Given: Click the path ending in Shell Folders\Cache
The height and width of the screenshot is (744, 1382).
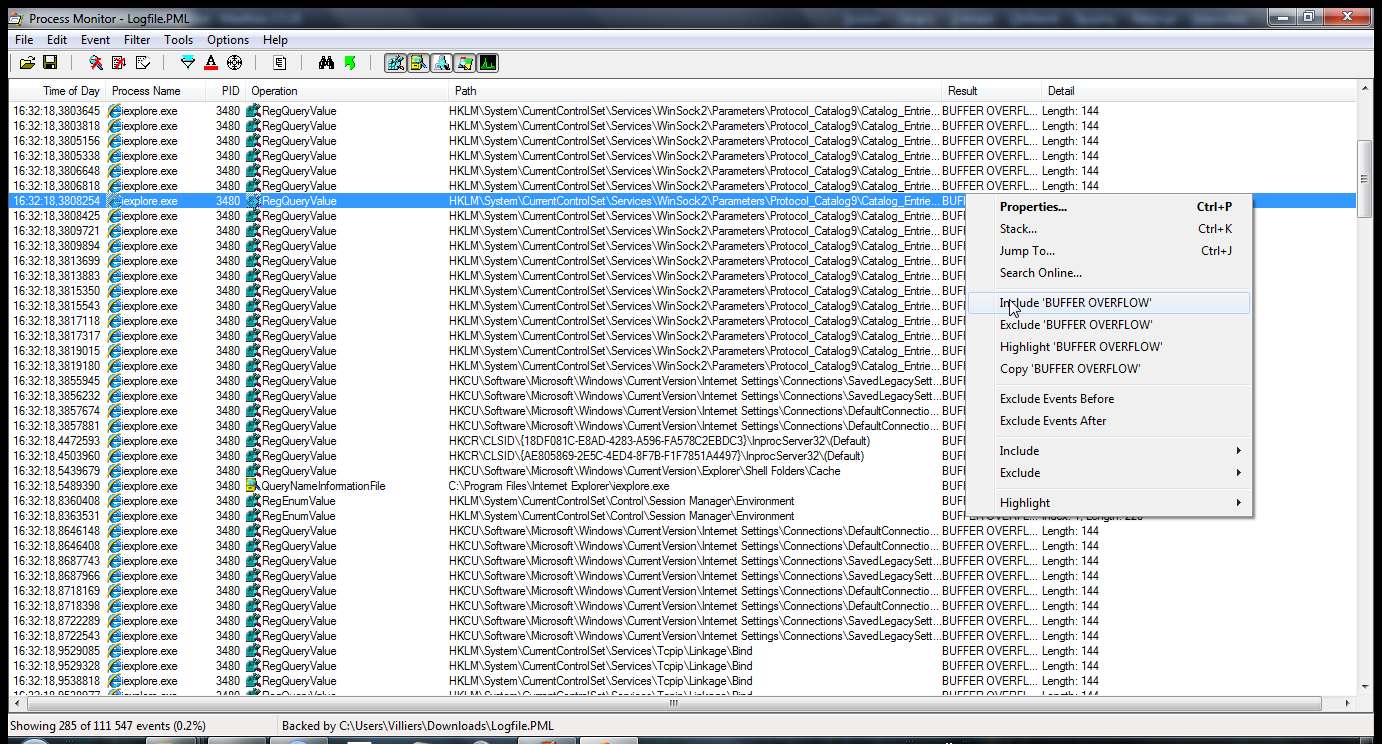Looking at the screenshot, I should [x=645, y=471].
